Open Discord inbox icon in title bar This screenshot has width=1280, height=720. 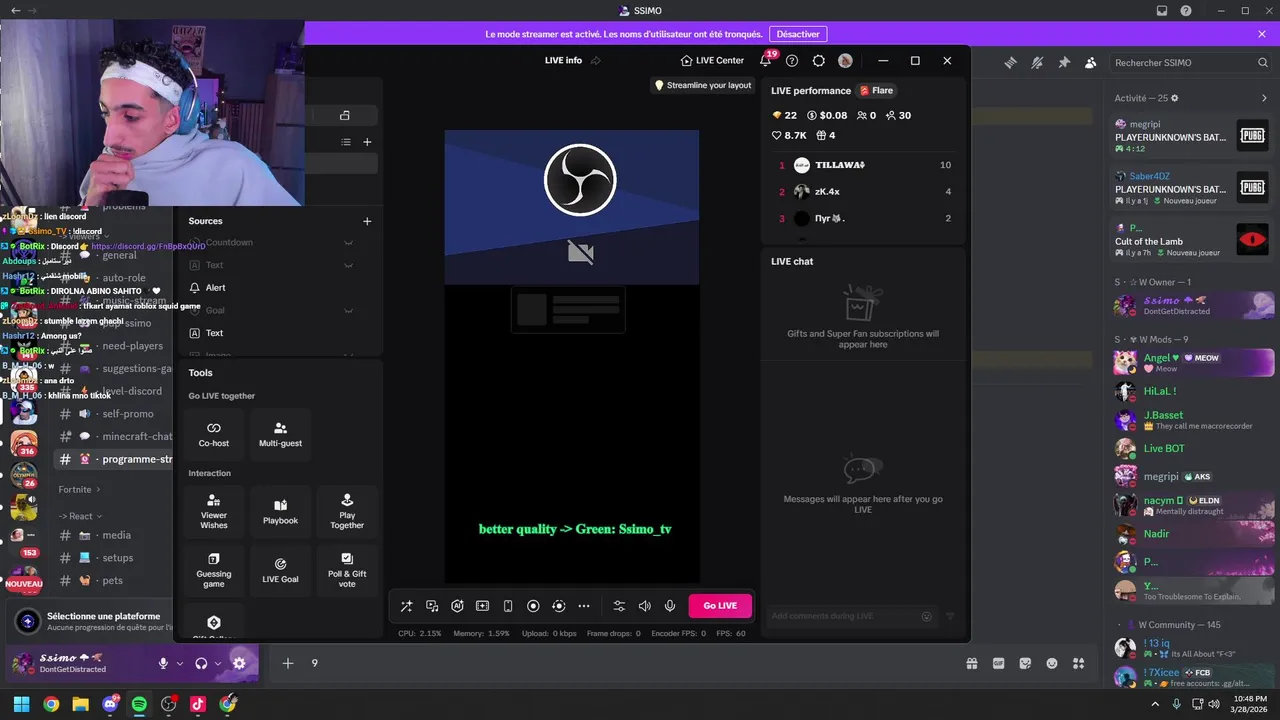point(1162,11)
